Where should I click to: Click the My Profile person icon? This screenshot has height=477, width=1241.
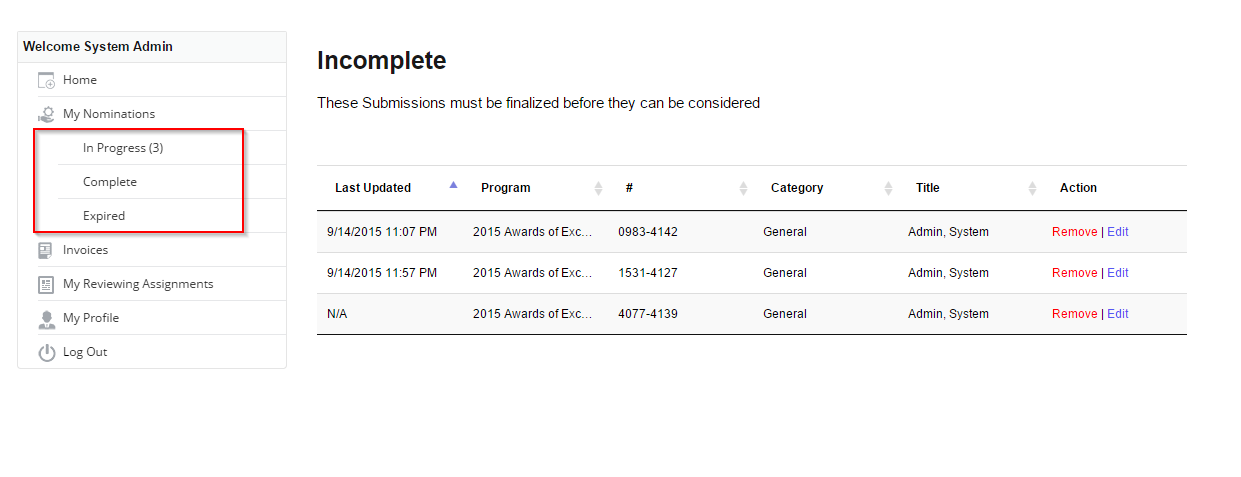tap(46, 318)
